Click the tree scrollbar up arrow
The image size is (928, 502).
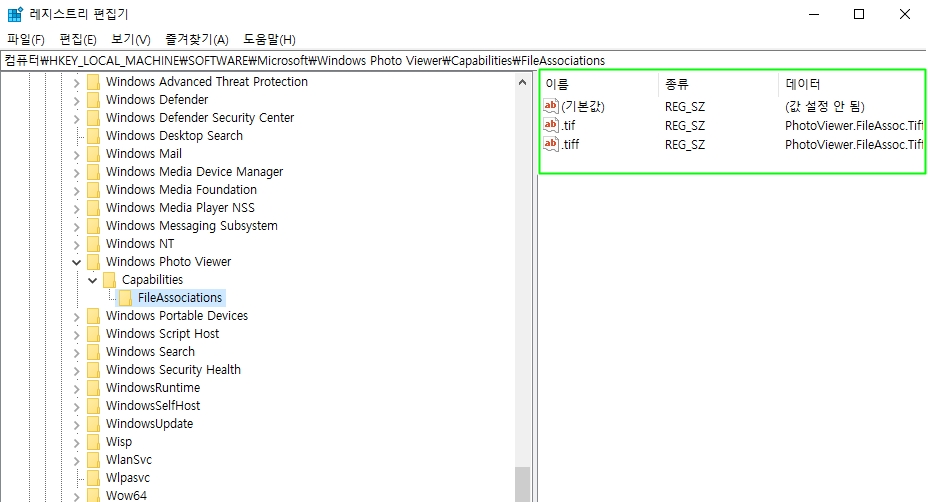522,82
